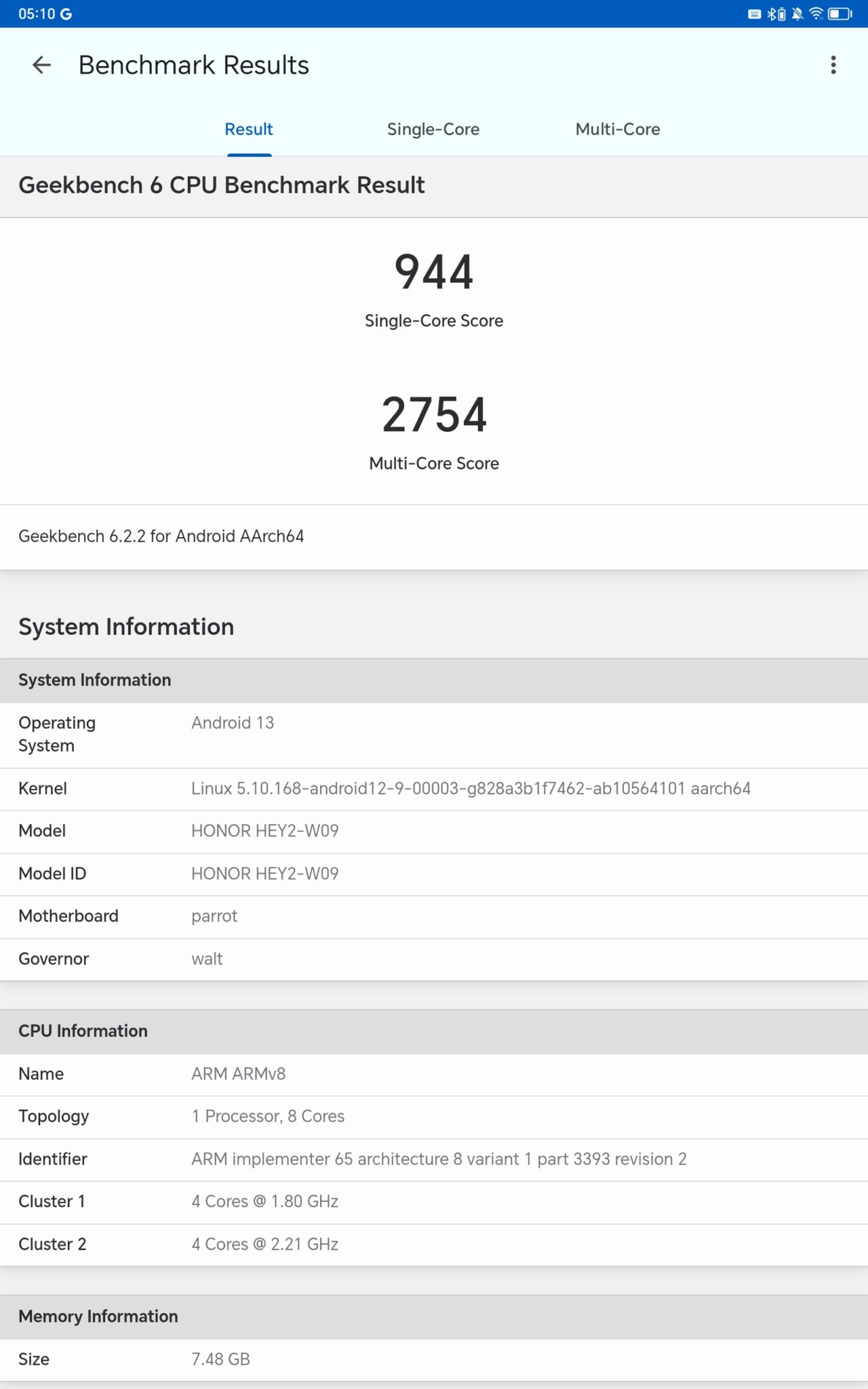Tap the 944 single-core score
The height and width of the screenshot is (1389, 868).
pyautogui.click(x=434, y=273)
